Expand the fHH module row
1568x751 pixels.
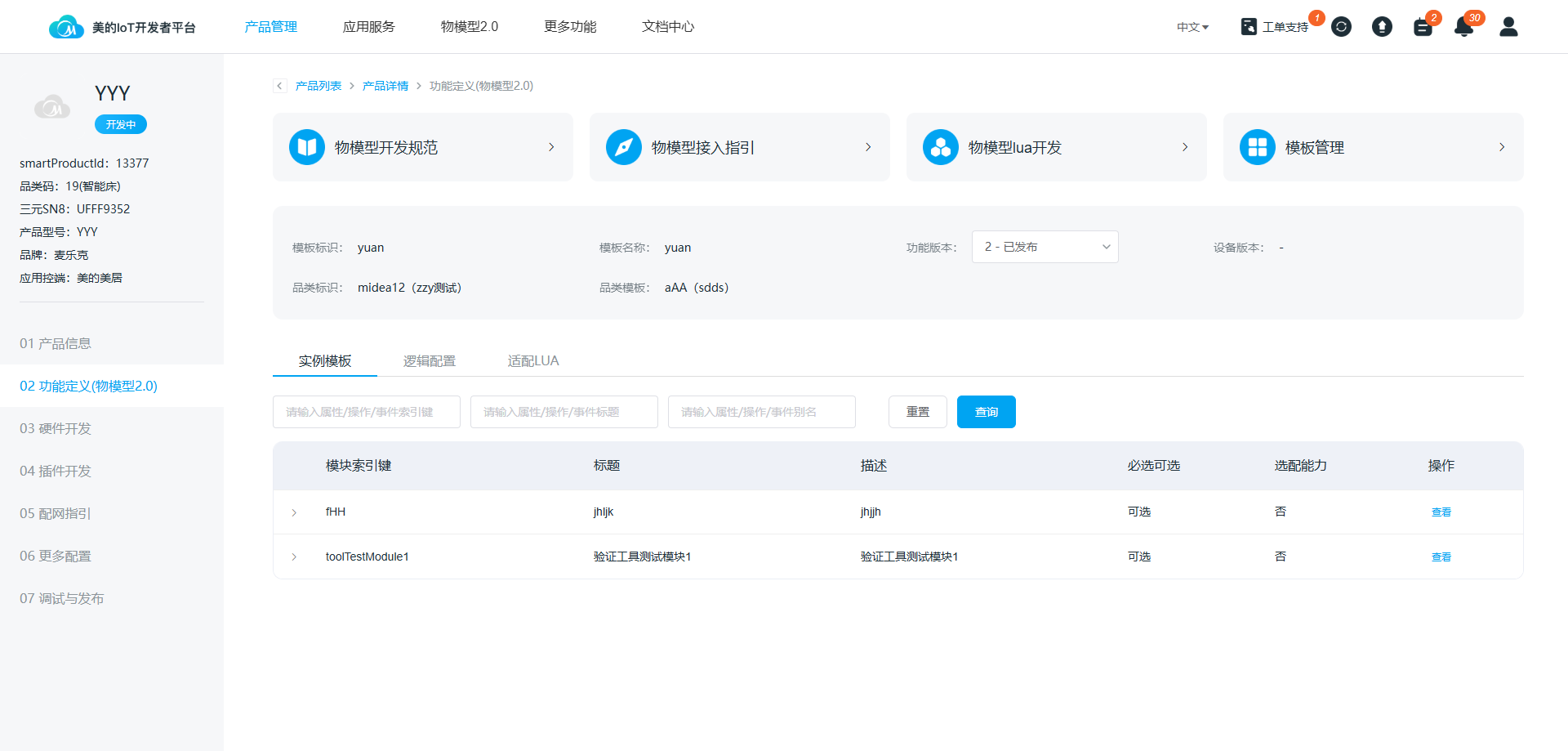tap(294, 512)
